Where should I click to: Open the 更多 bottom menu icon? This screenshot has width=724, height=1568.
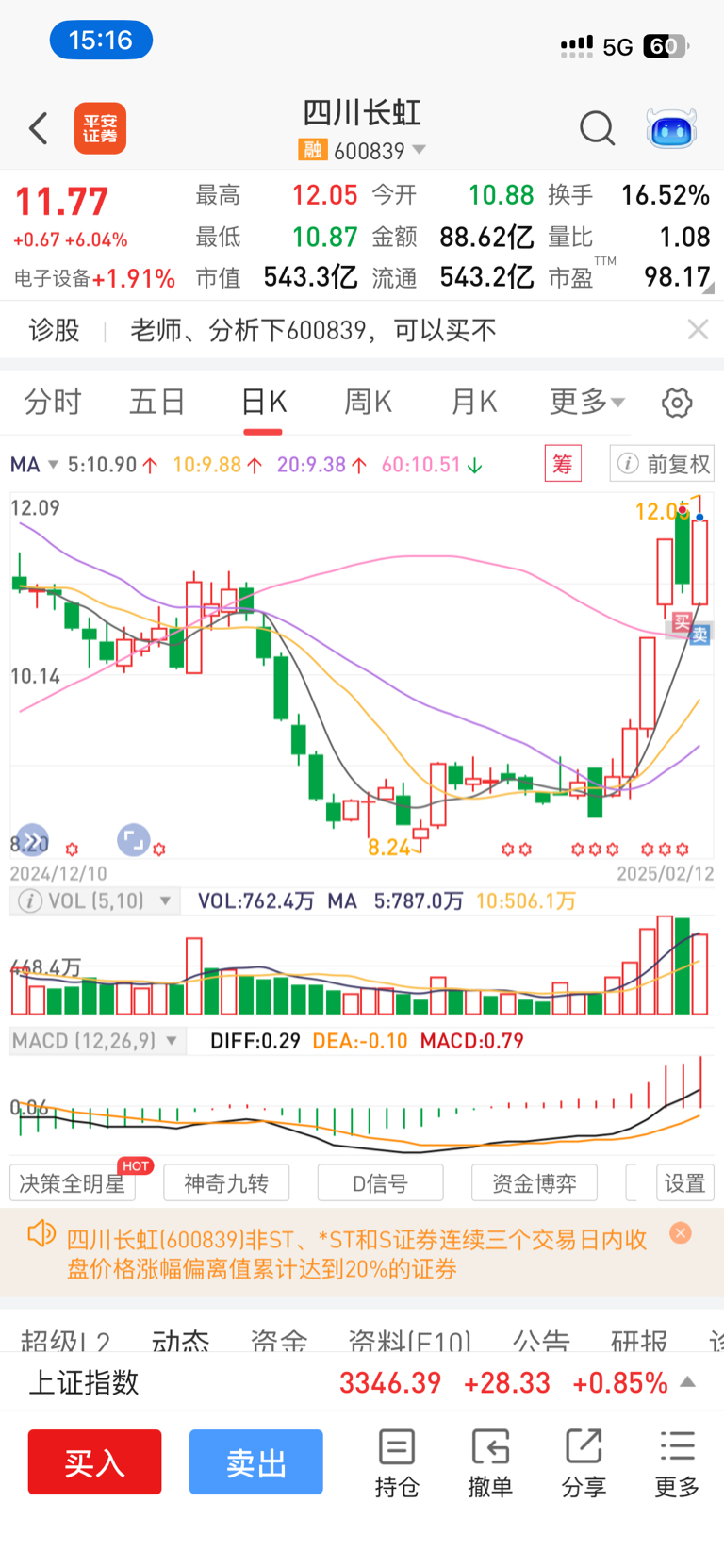coord(678,1463)
